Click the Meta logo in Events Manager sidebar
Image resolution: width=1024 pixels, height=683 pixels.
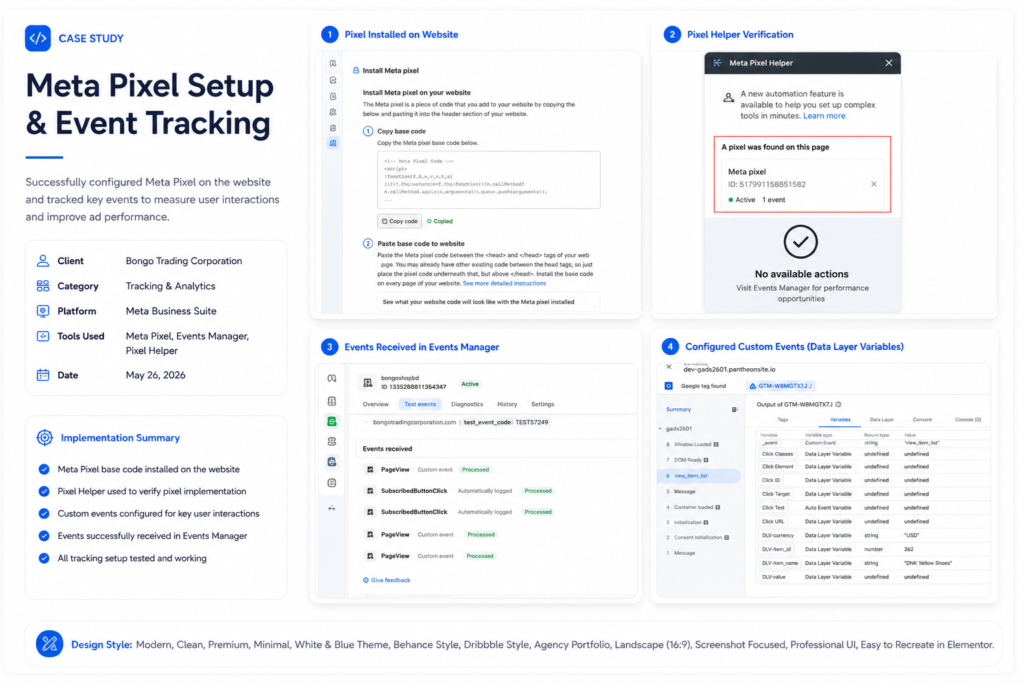pyautogui.click(x=332, y=379)
